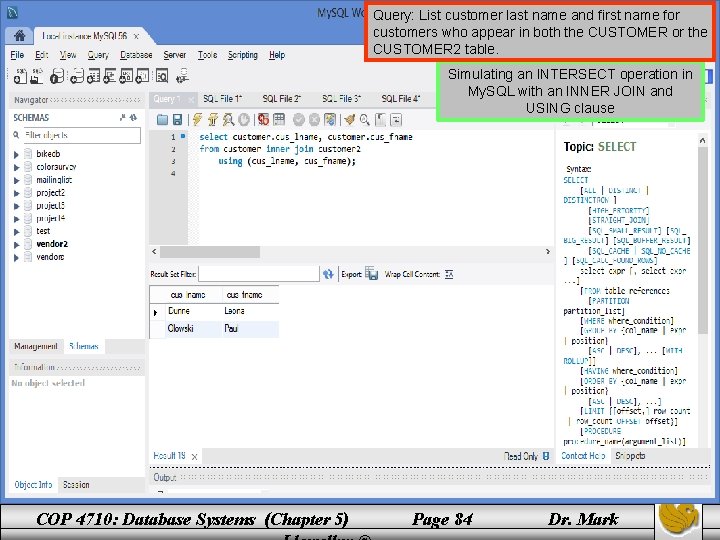Image resolution: width=720 pixels, height=540 pixels.
Task: Click the query editor horizontal scrollbar thumb
Action: click(x=210, y=252)
